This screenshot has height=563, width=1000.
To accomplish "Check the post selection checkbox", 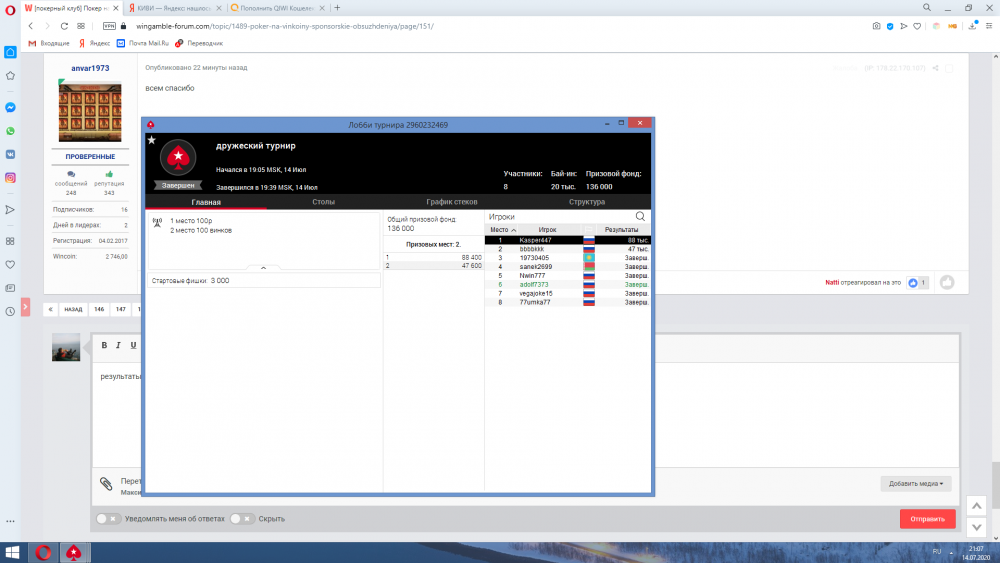I will pos(950,68).
